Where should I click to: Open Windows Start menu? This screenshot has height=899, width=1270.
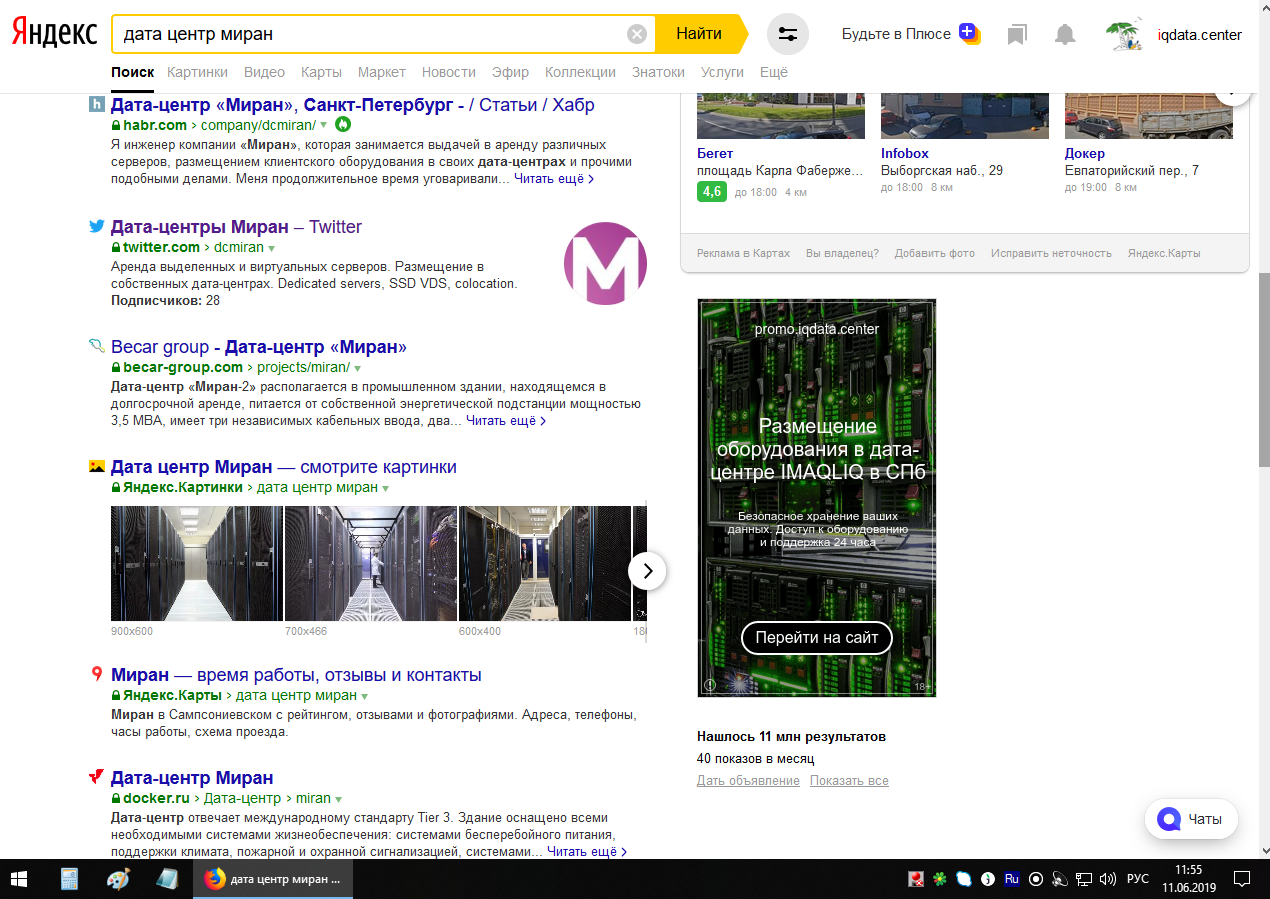tap(20, 879)
